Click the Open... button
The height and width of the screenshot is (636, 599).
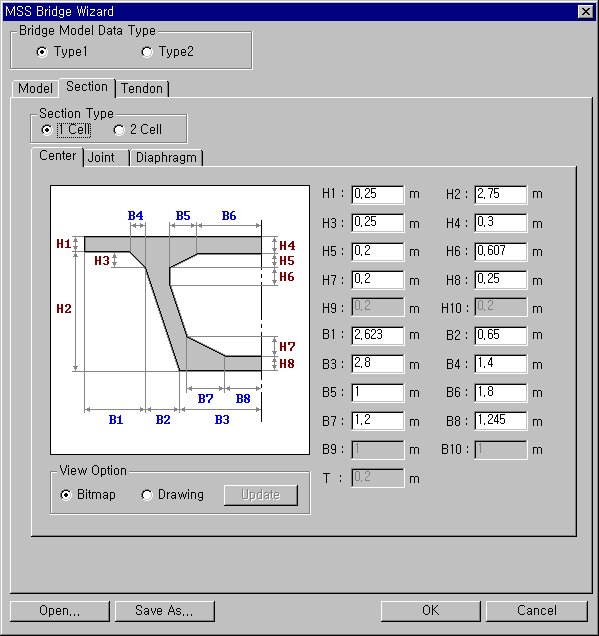60,611
